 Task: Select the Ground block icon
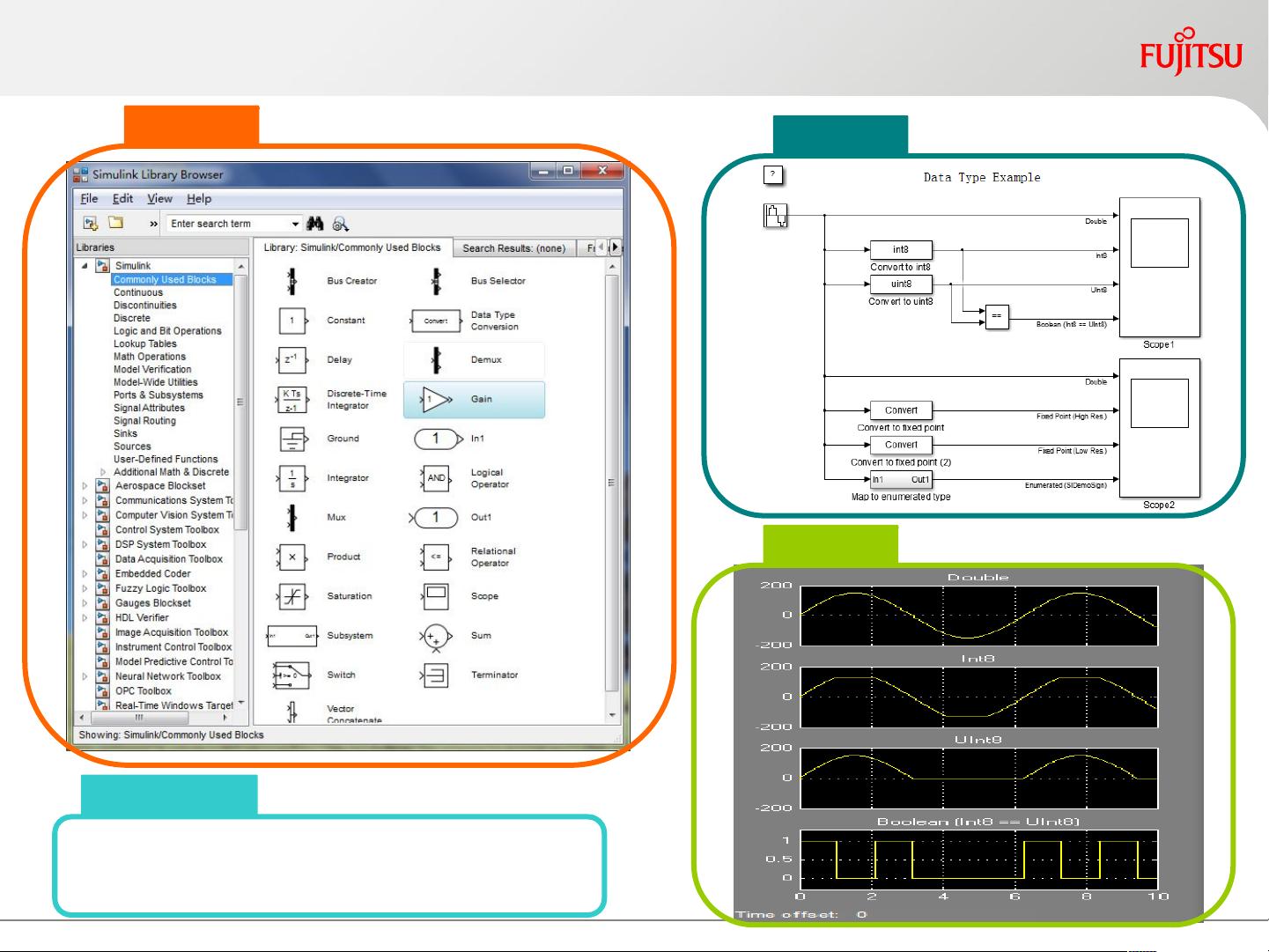292,439
